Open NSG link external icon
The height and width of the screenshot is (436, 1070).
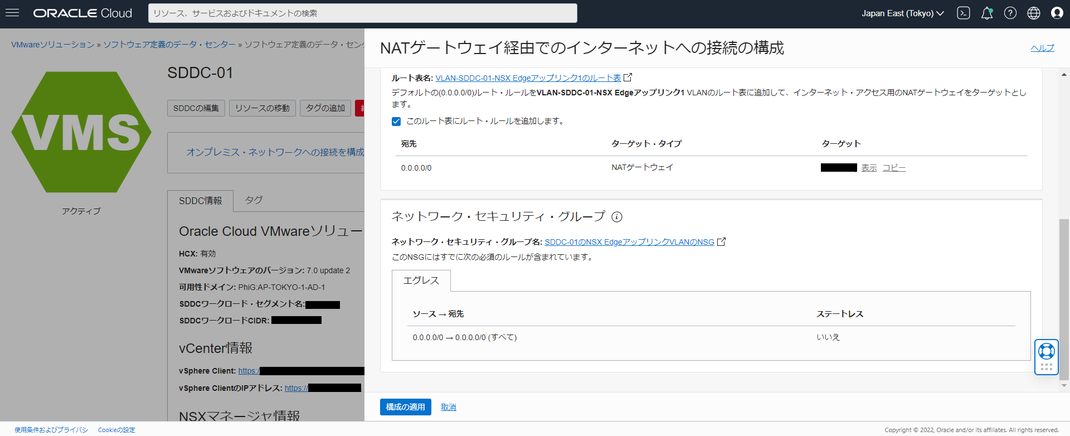pos(721,242)
